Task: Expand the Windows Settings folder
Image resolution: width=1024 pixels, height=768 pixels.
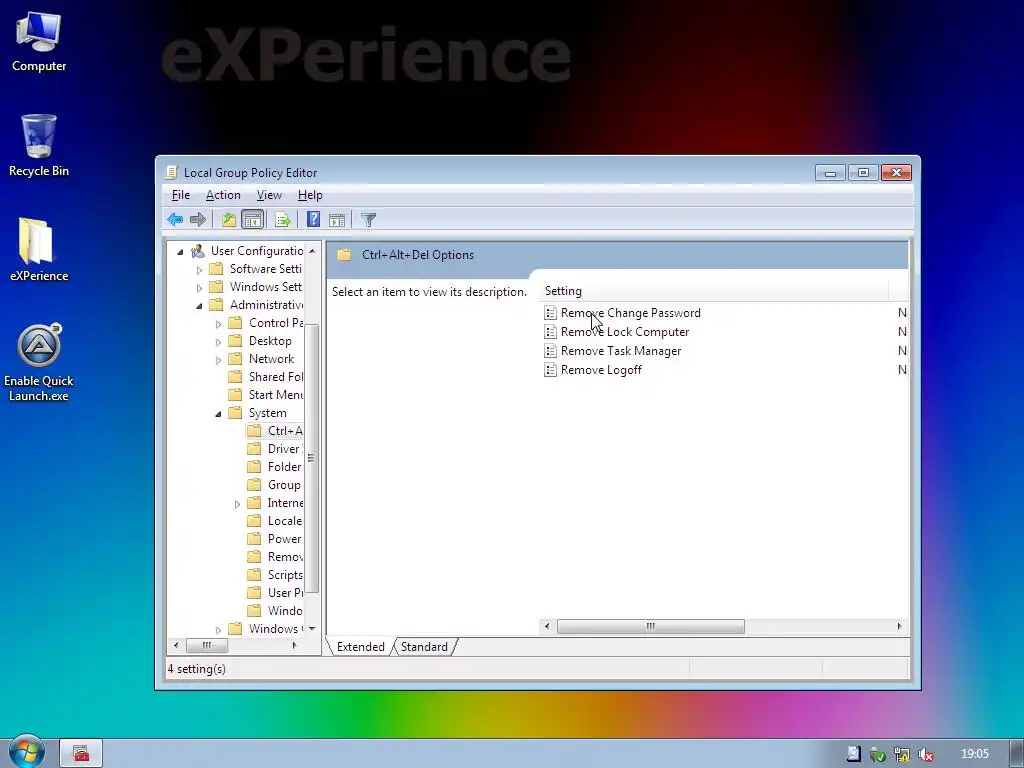Action: [x=200, y=287]
